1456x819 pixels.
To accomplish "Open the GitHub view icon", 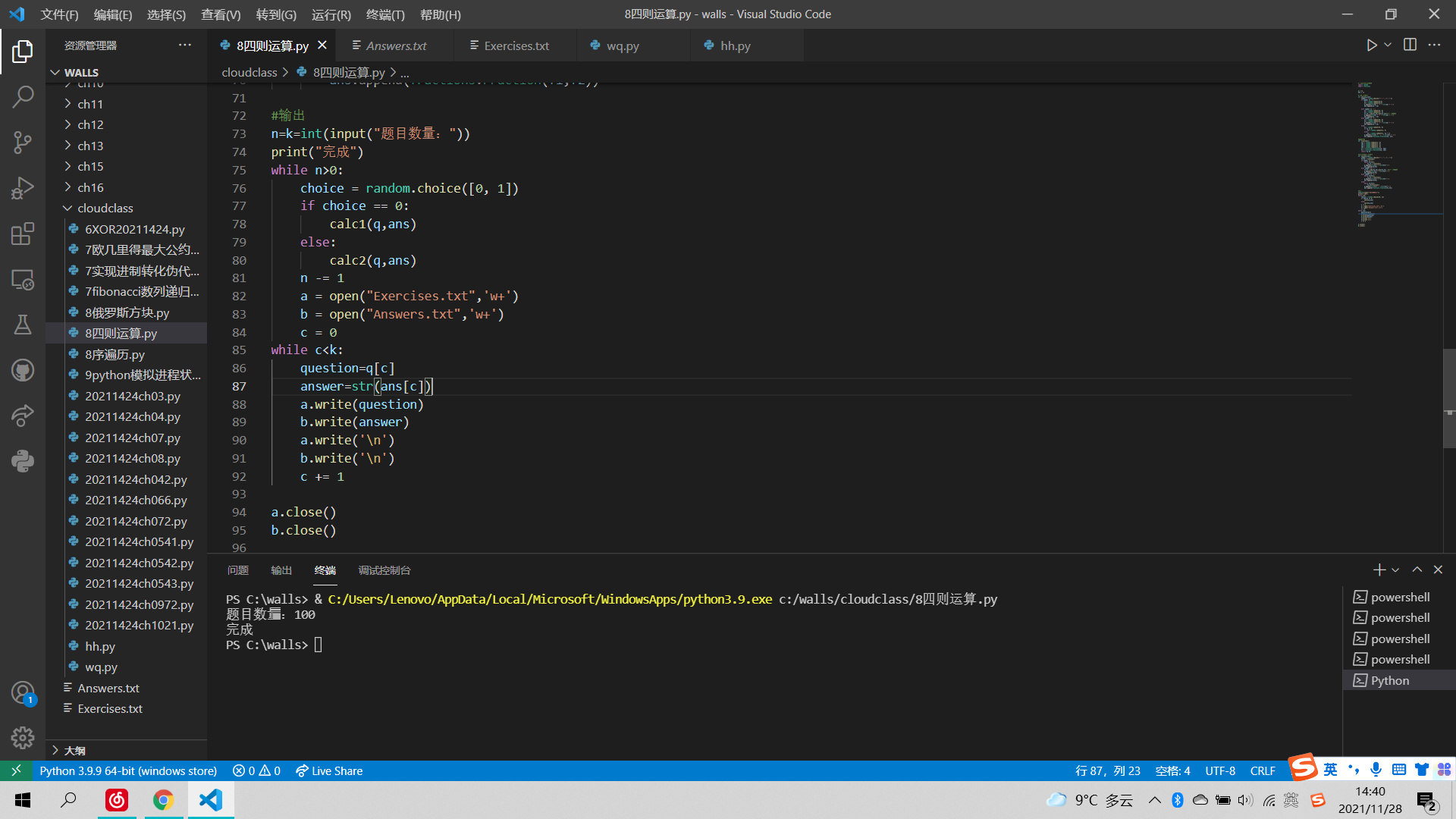I will pos(23,370).
